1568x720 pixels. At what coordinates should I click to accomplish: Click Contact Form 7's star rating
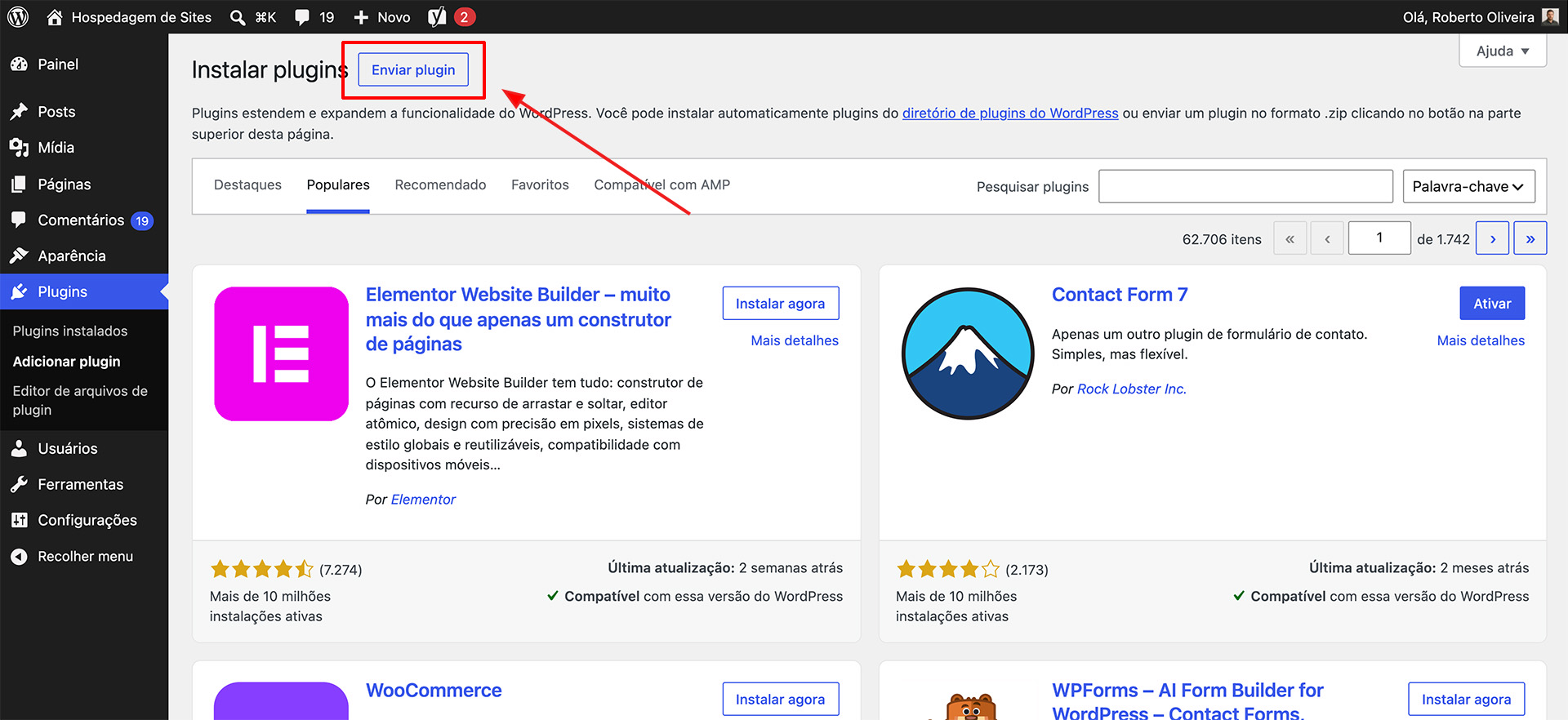(947, 569)
